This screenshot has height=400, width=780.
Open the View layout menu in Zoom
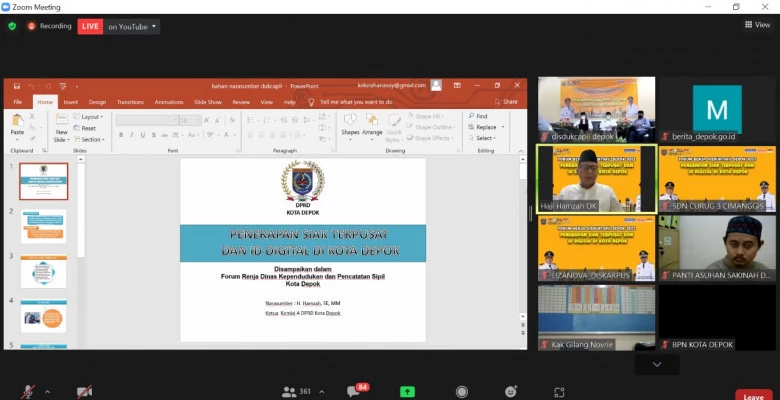[758, 24]
